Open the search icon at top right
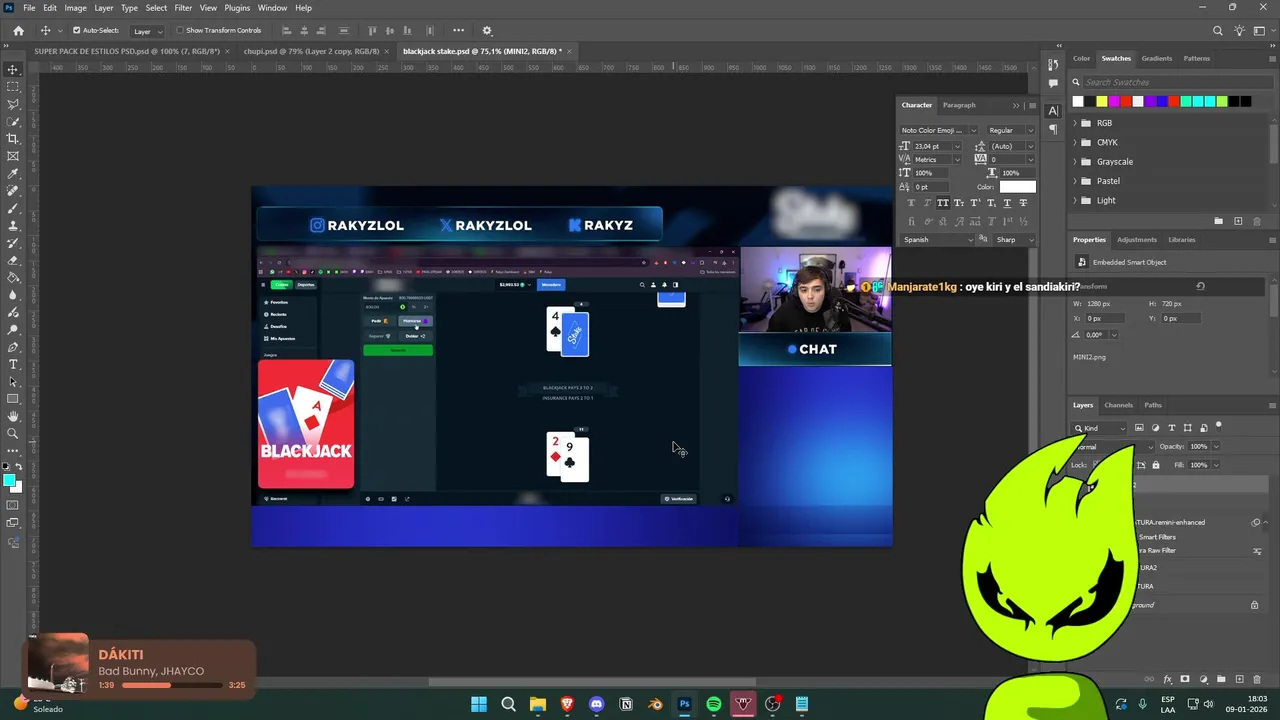This screenshot has height=720, width=1280. coord(1218,30)
